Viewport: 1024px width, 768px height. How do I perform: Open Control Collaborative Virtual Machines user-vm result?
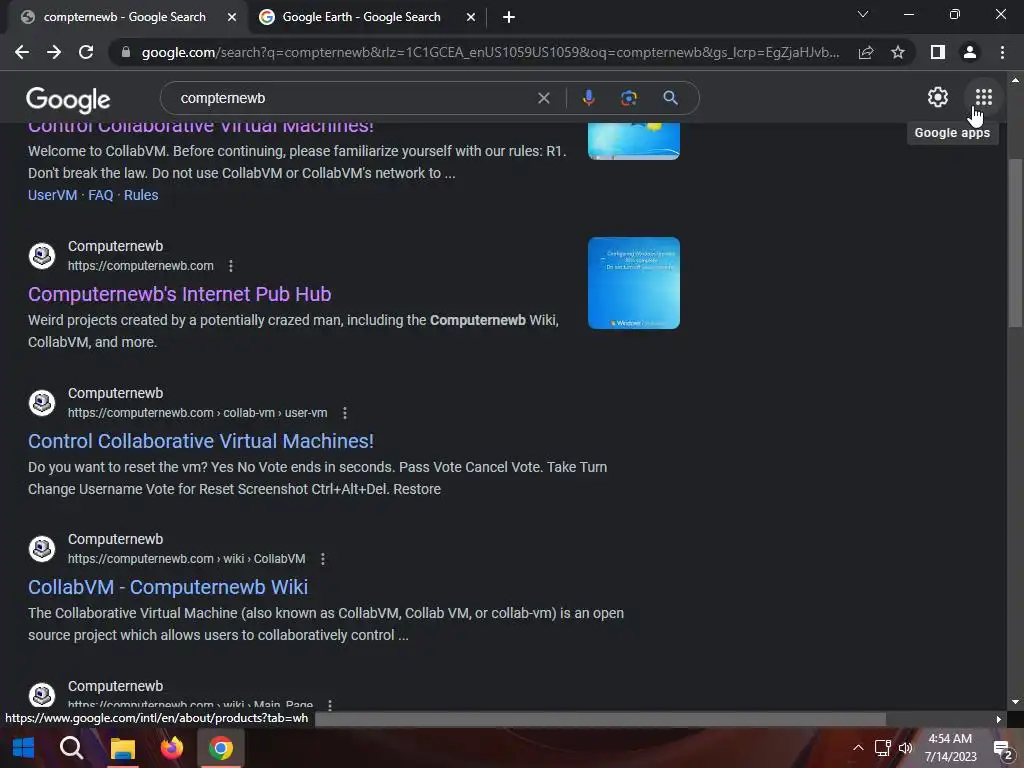coord(200,441)
